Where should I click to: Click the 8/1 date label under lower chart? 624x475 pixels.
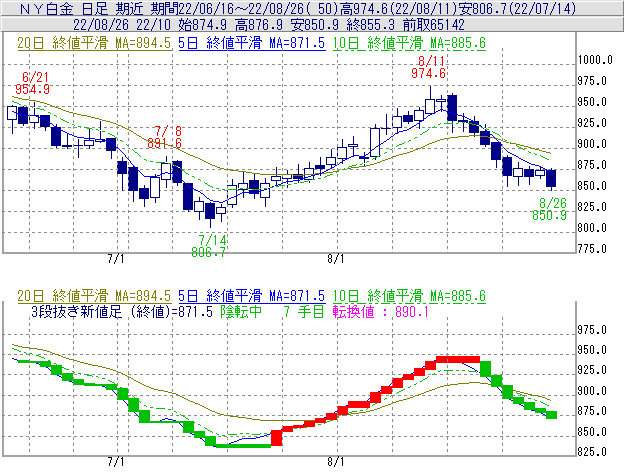(336, 462)
